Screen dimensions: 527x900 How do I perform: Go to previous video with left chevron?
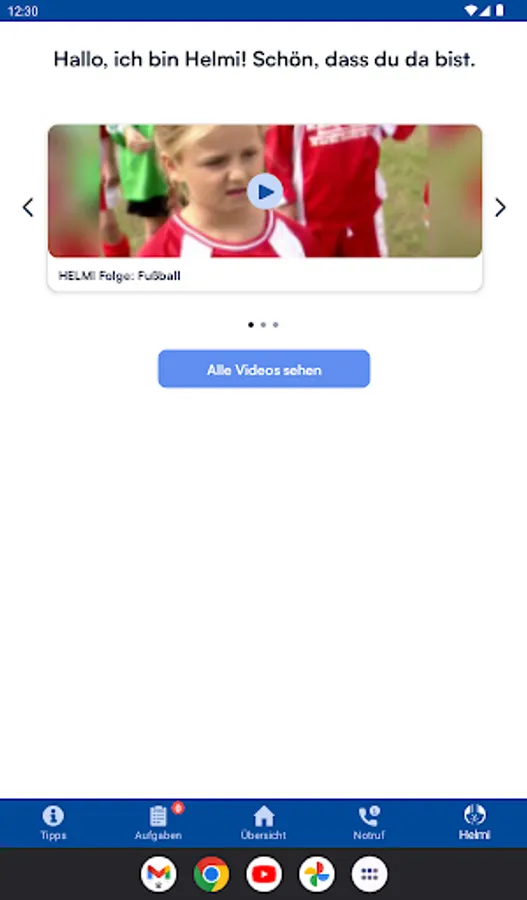click(x=28, y=207)
